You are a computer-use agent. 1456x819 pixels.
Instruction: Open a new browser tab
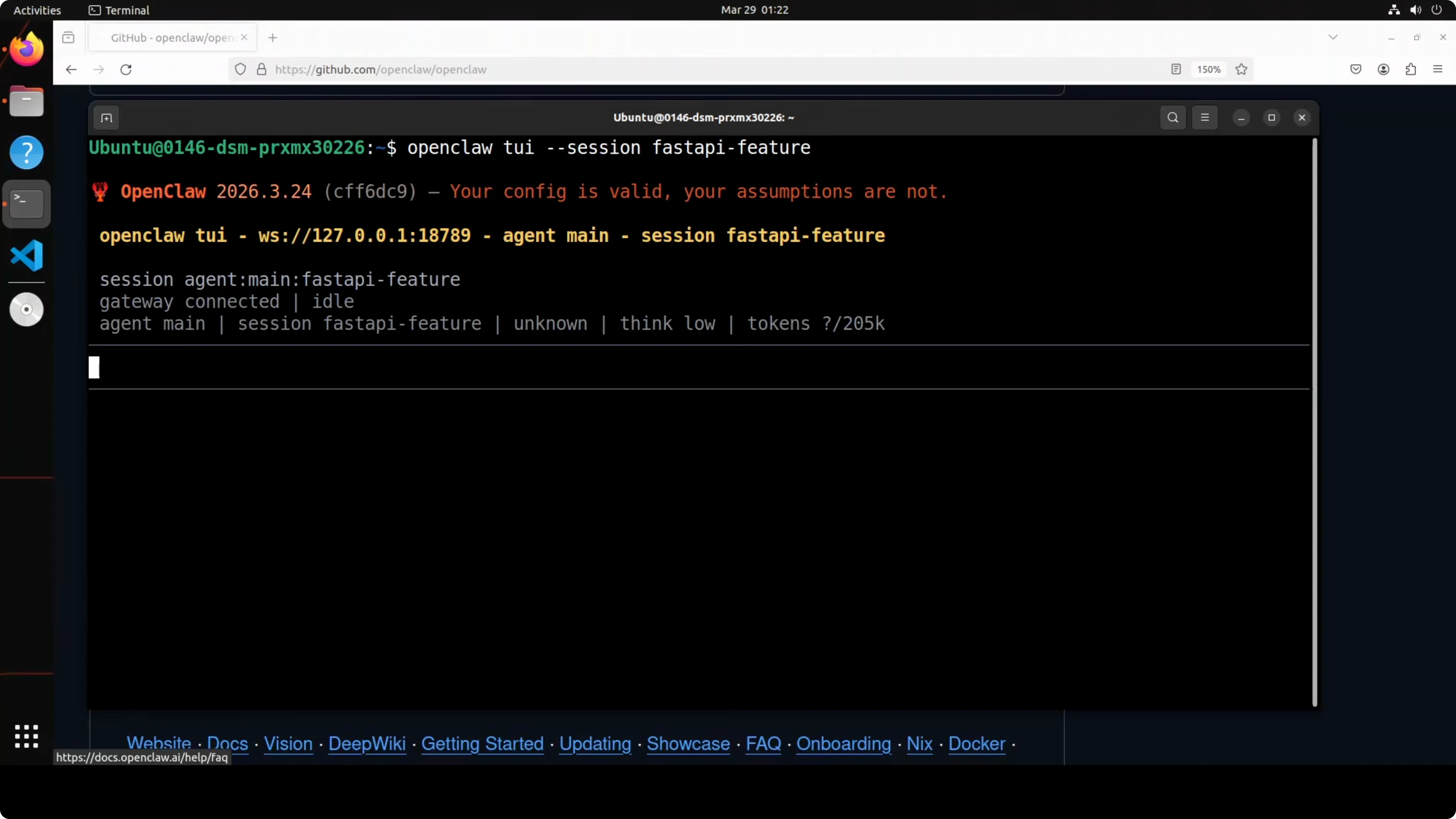pyautogui.click(x=273, y=37)
